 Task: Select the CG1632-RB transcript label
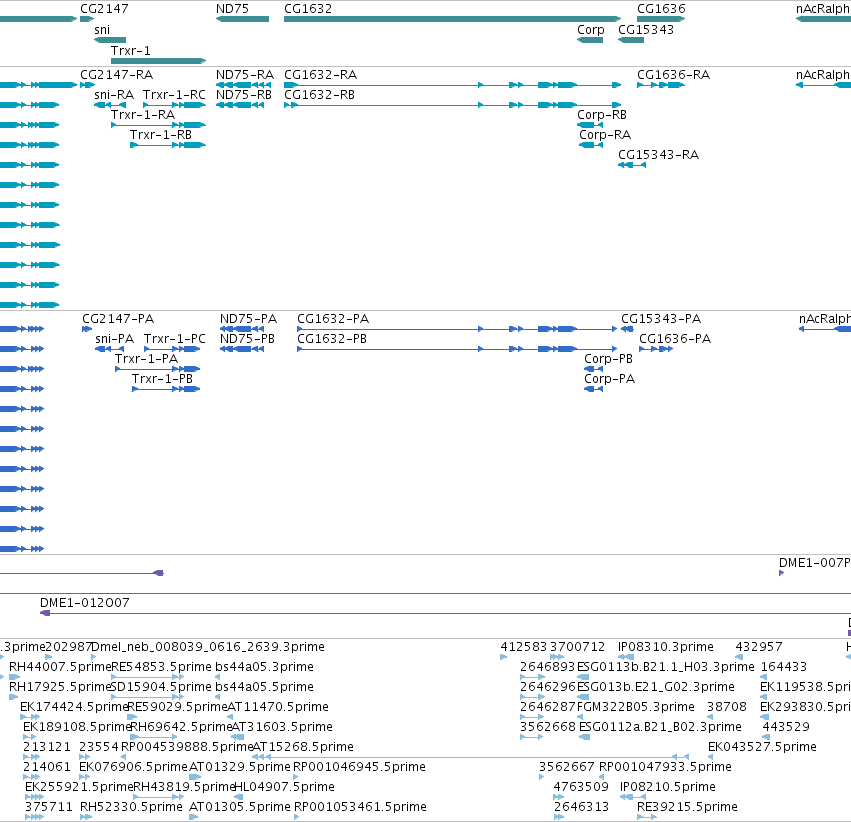[319, 95]
